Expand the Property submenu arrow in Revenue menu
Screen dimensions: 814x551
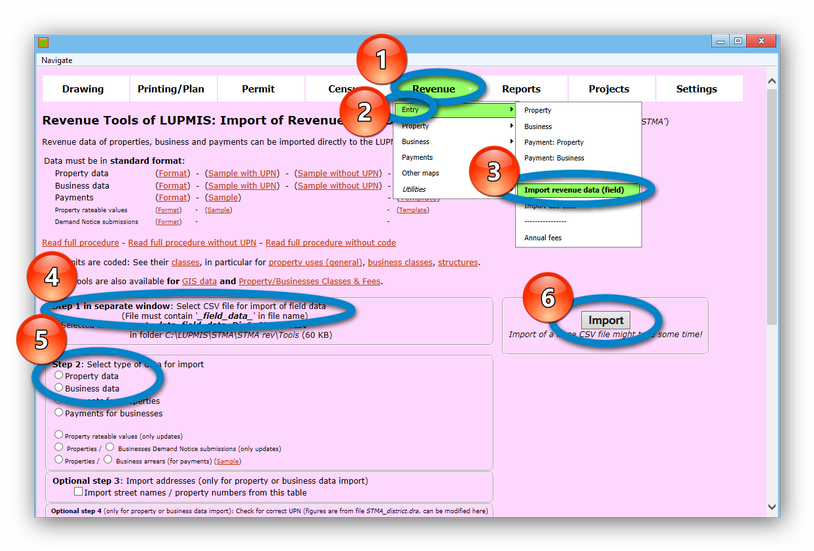511,126
